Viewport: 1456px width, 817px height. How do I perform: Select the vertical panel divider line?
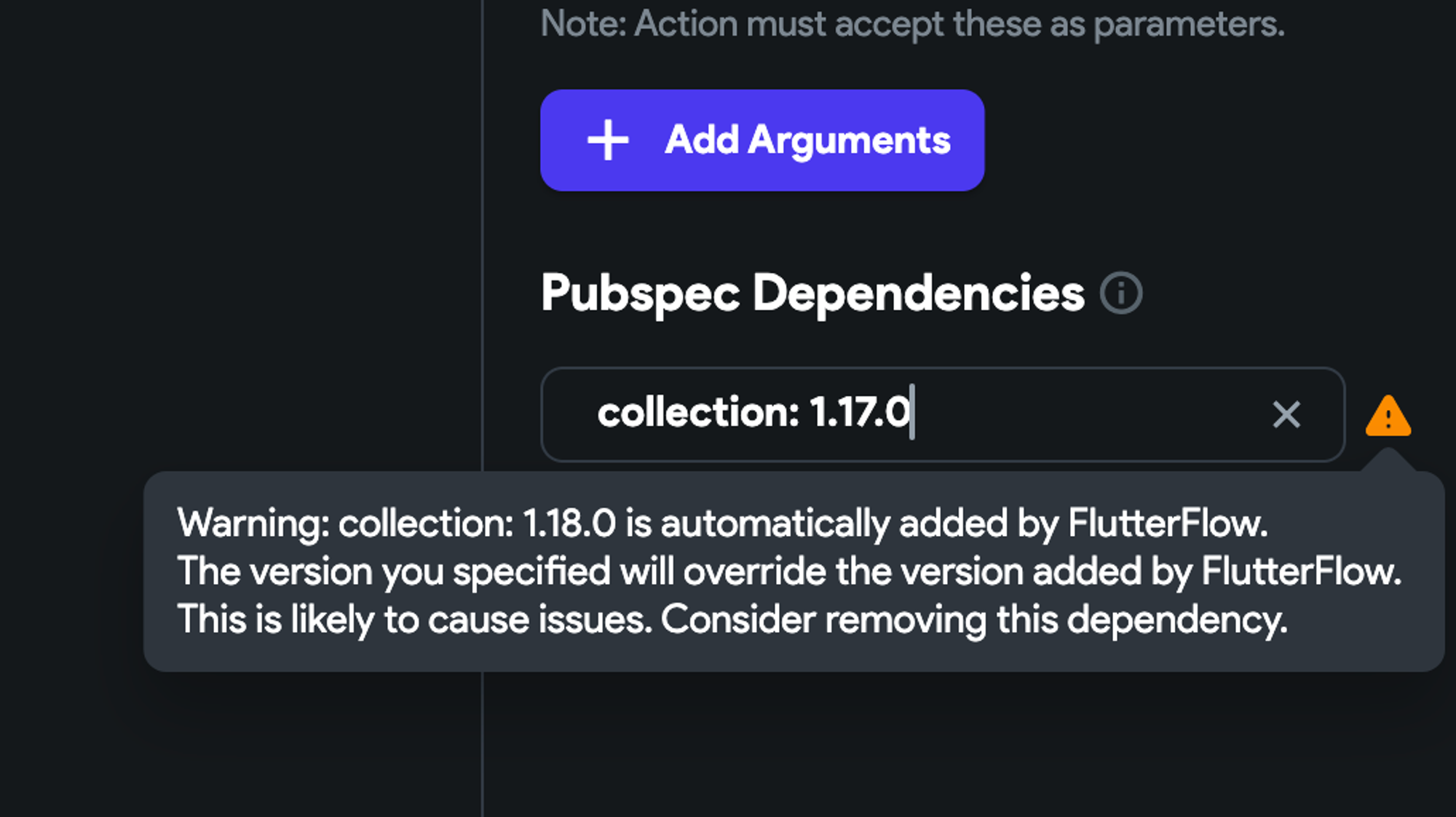(x=482, y=233)
